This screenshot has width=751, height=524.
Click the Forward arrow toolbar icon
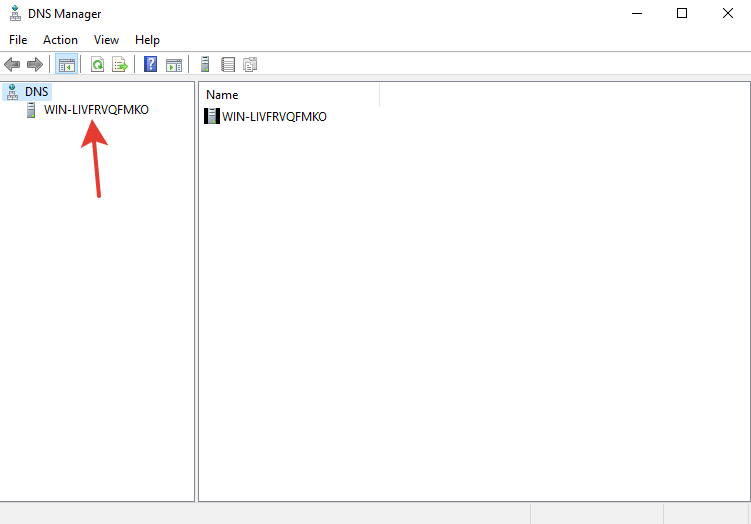coord(34,64)
